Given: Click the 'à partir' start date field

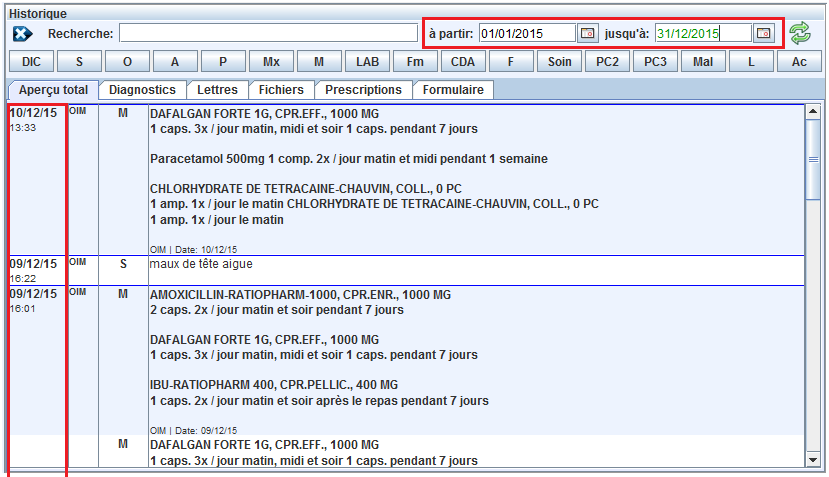Looking at the screenshot, I should [x=527, y=33].
